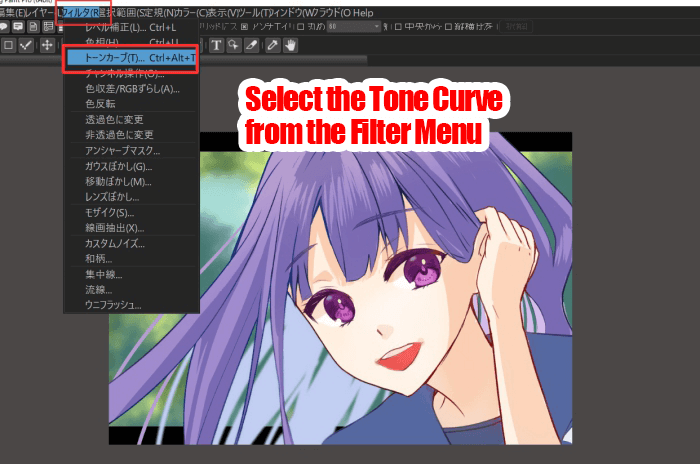The height and width of the screenshot is (464, 700).
Task: Click the document page icon in top toolbar
Action: (33, 27)
